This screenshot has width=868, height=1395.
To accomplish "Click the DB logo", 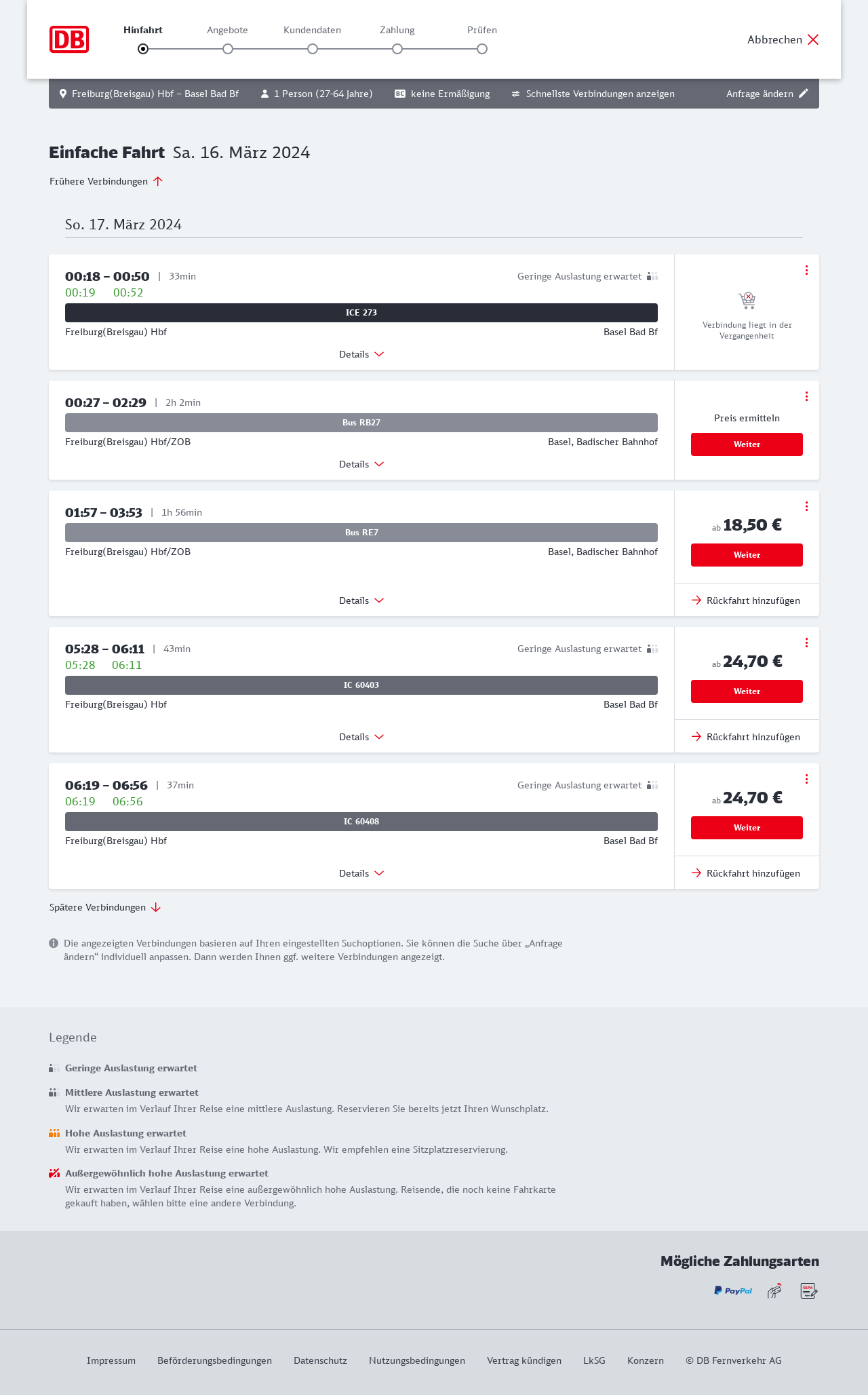I will [69, 39].
